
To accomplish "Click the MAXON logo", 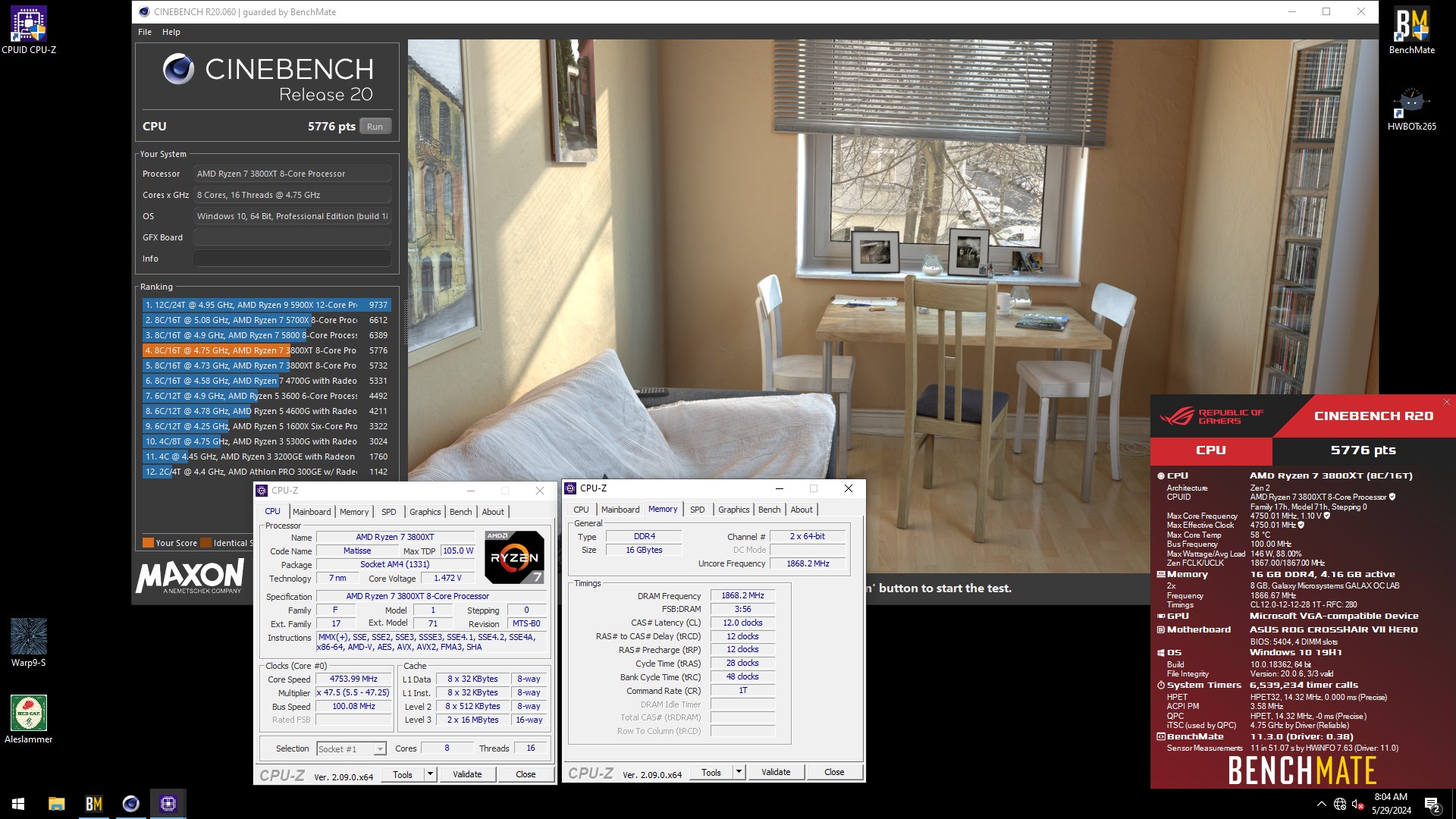I will point(190,576).
